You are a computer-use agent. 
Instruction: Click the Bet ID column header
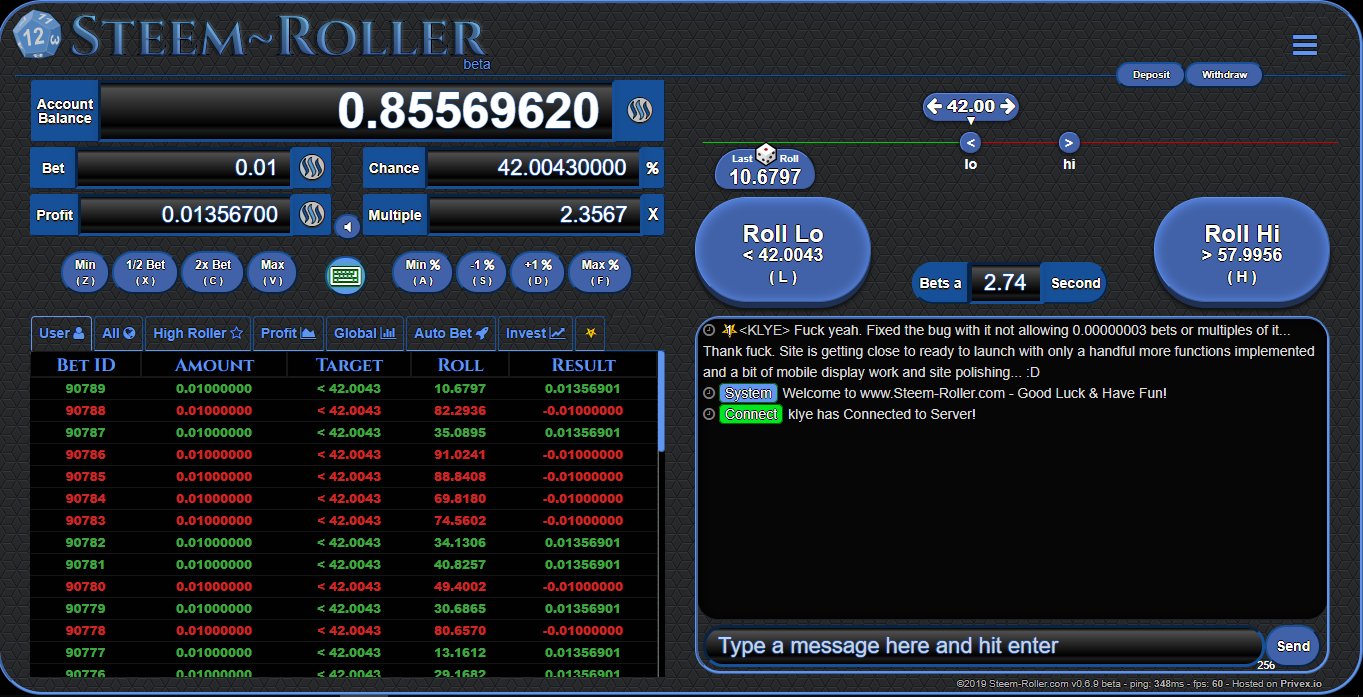point(86,365)
